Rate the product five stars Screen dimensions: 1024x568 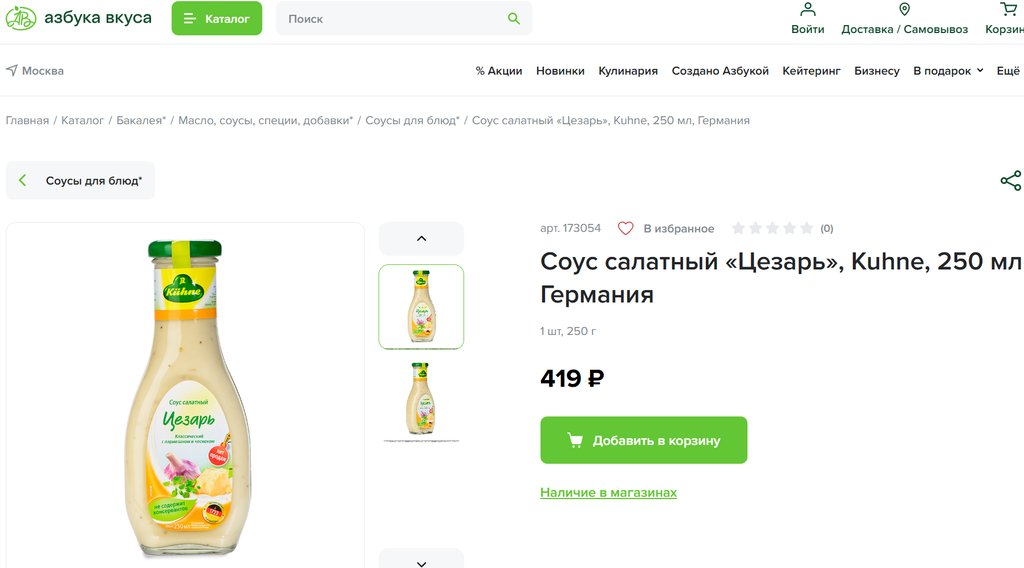806,229
